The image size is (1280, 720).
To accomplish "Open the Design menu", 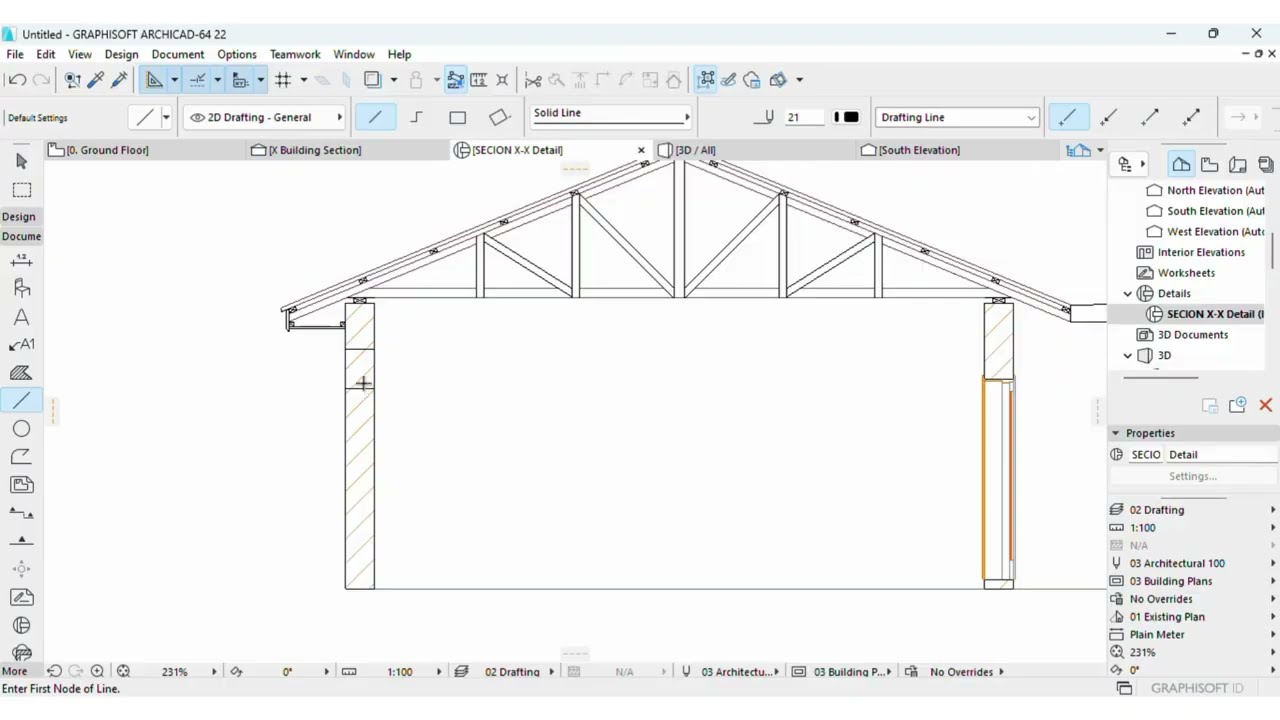I will pos(121,54).
